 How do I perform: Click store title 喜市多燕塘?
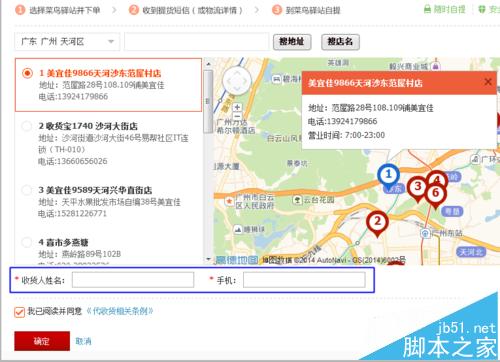tap(63, 242)
